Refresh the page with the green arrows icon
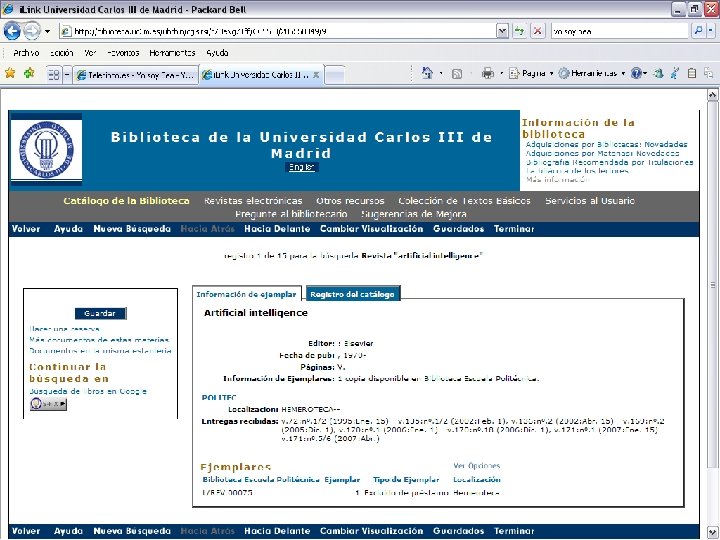This screenshot has width=720, height=540. (x=519, y=31)
